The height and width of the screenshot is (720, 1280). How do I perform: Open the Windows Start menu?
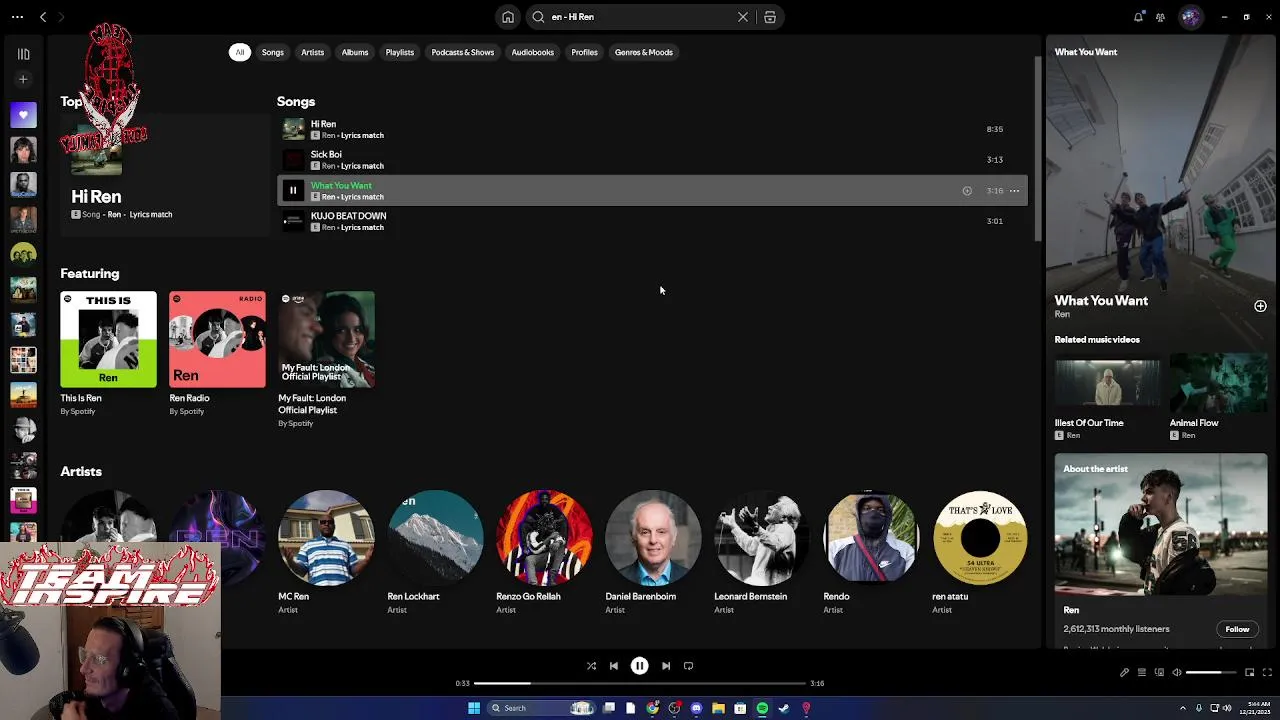click(x=474, y=708)
